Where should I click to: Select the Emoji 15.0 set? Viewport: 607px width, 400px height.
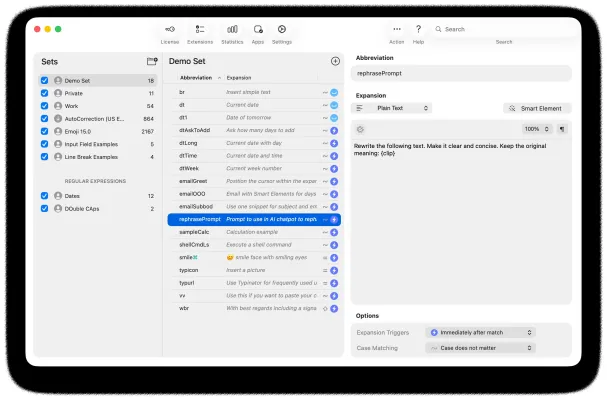(x=98, y=131)
